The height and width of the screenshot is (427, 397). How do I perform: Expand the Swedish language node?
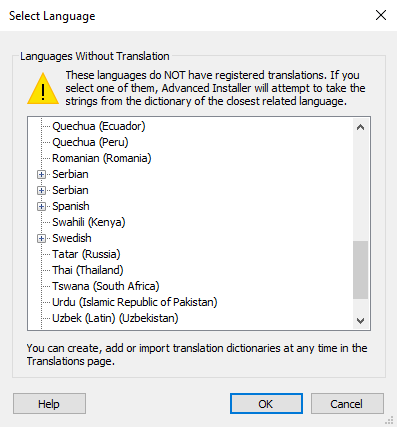41,238
